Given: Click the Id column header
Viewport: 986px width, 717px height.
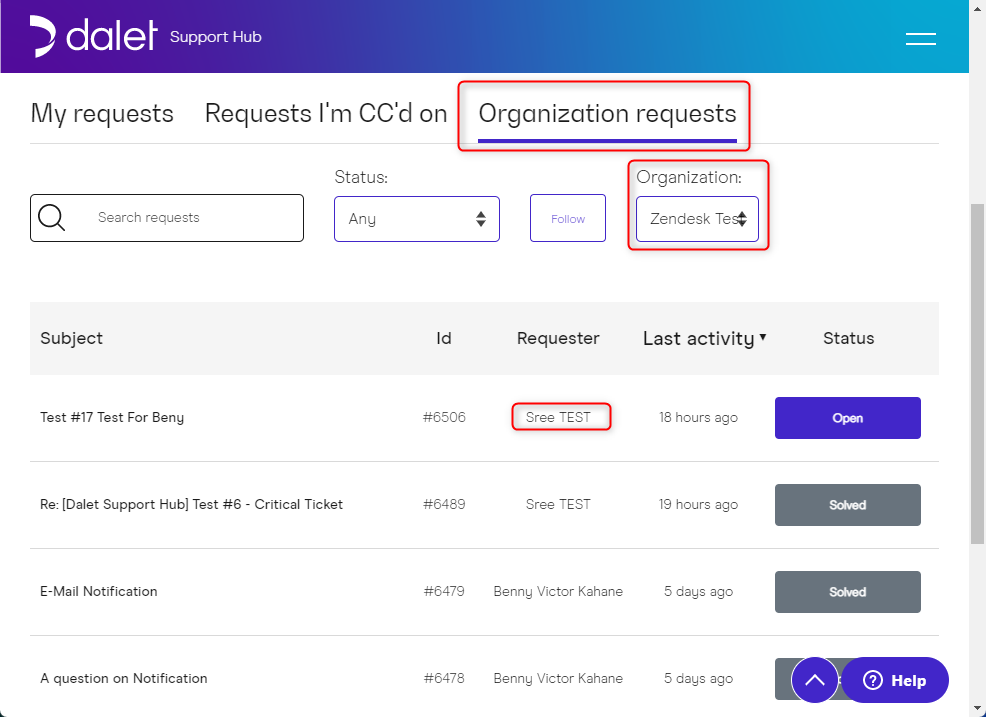Looking at the screenshot, I should click(444, 338).
